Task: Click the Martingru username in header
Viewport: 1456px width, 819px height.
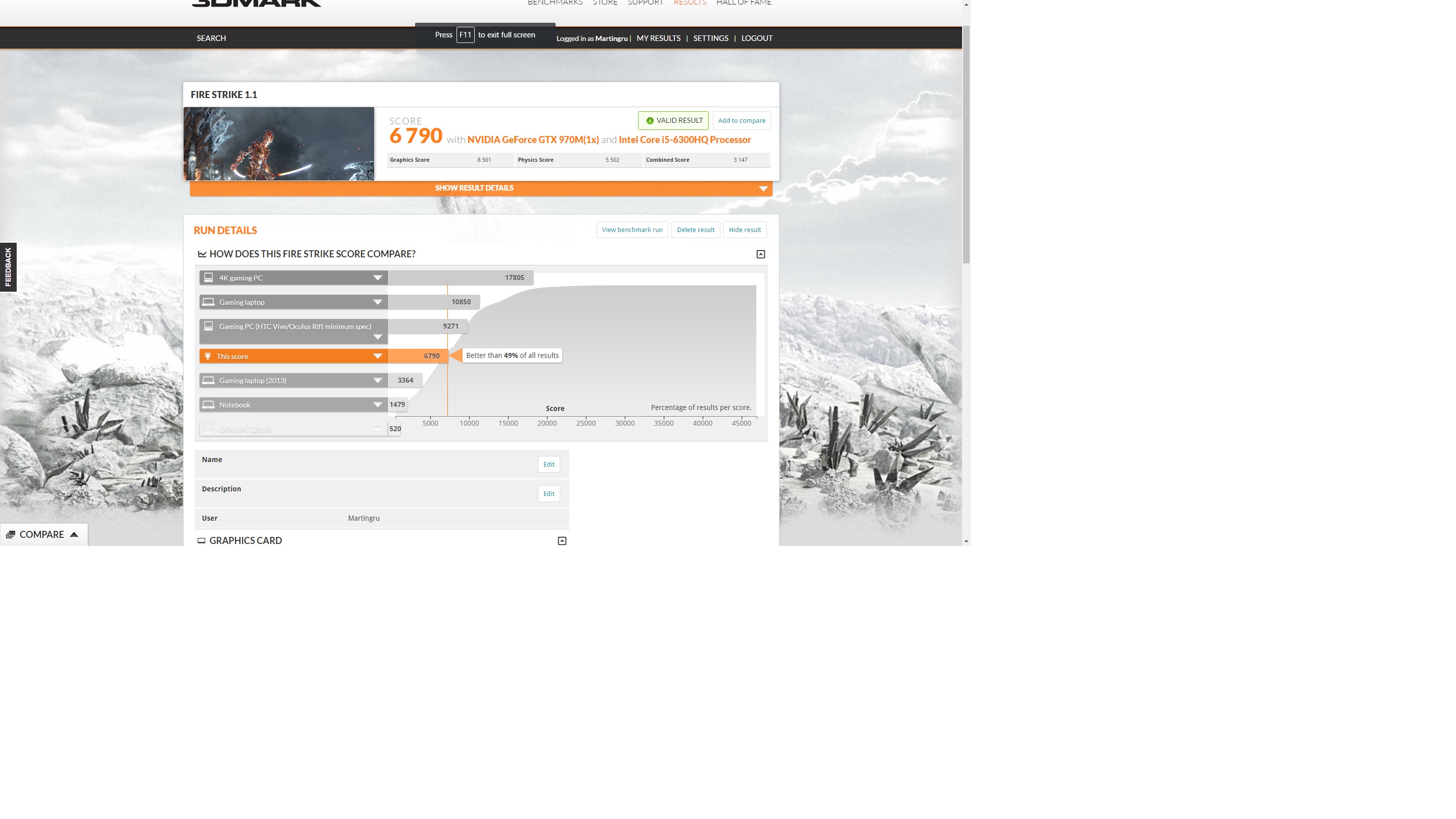Action: (x=611, y=38)
